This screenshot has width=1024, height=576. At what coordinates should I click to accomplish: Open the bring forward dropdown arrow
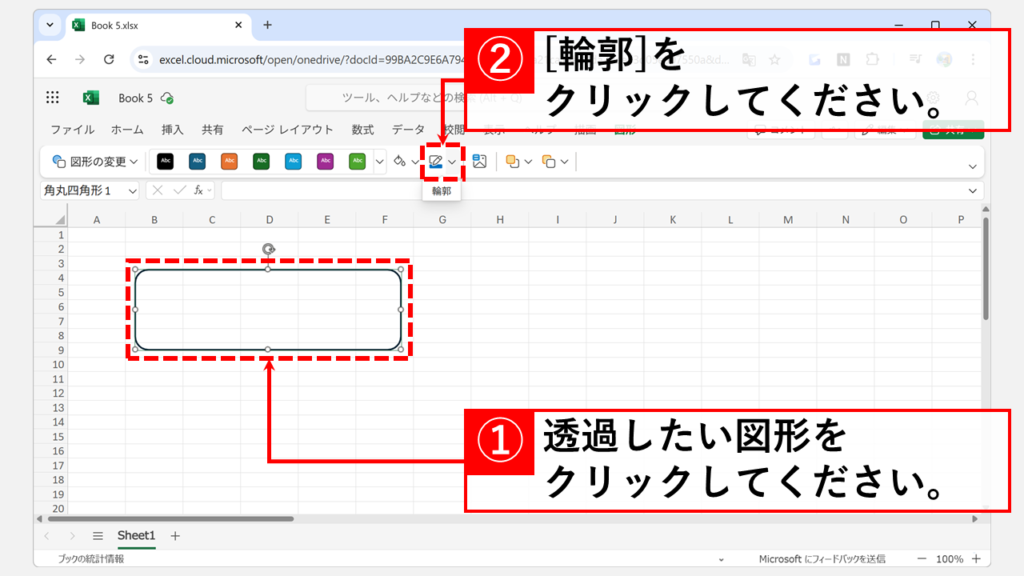pos(528,161)
